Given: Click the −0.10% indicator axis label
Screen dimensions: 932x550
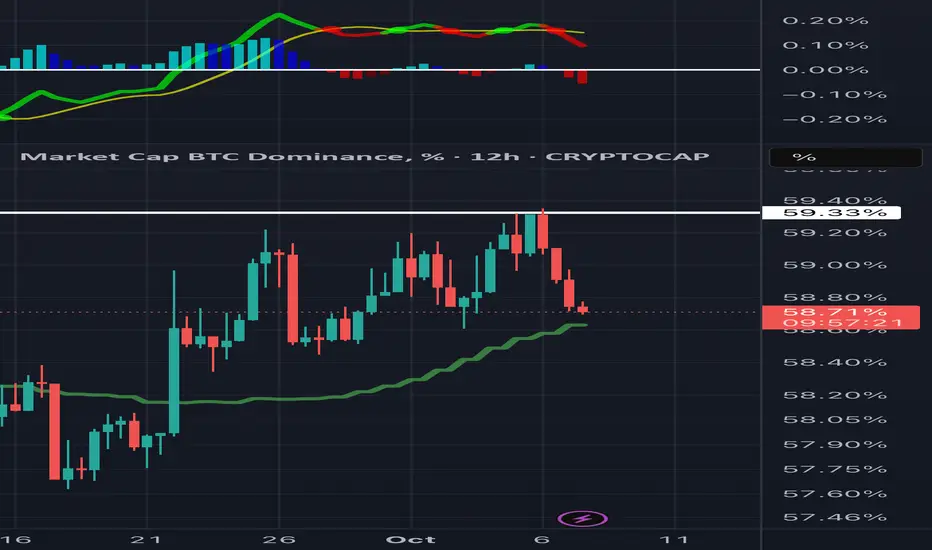Looking at the screenshot, I should [835, 95].
